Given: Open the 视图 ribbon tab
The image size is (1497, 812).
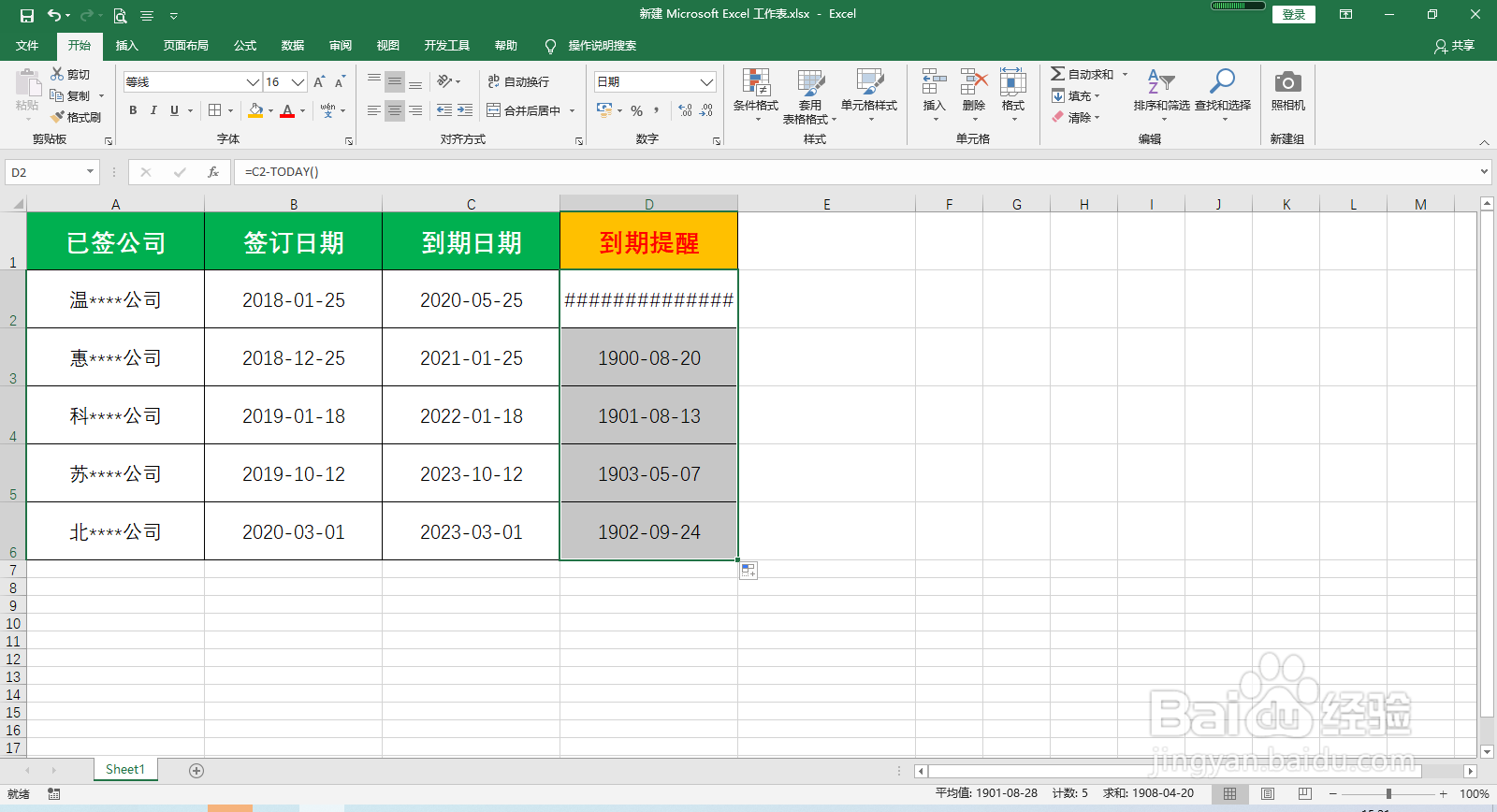Looking at the screenshot, I should pyautogui.click(x=388, y=46).
